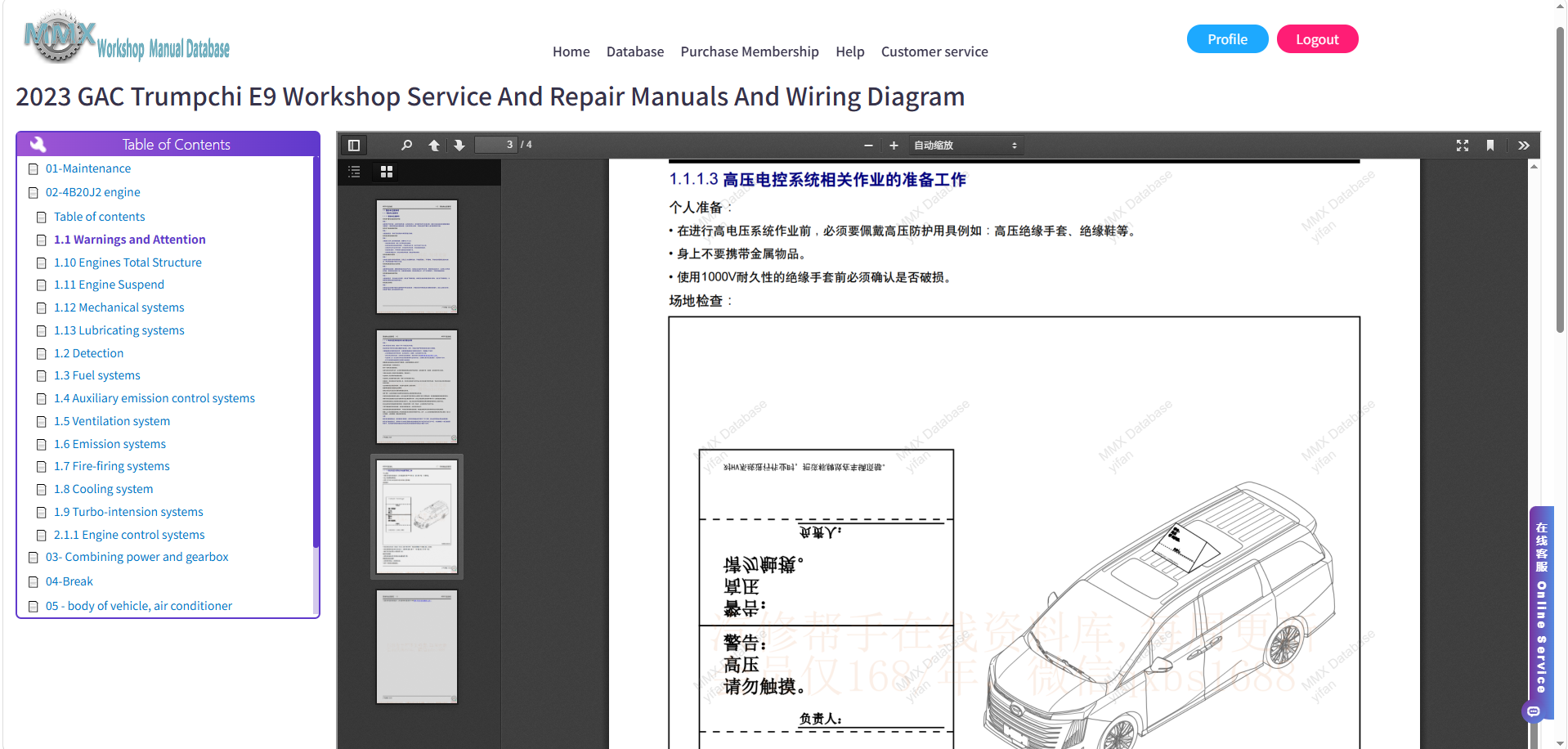
Task: Select page 3 thumbnail with van drawing
Action: [x=417, y=517]
